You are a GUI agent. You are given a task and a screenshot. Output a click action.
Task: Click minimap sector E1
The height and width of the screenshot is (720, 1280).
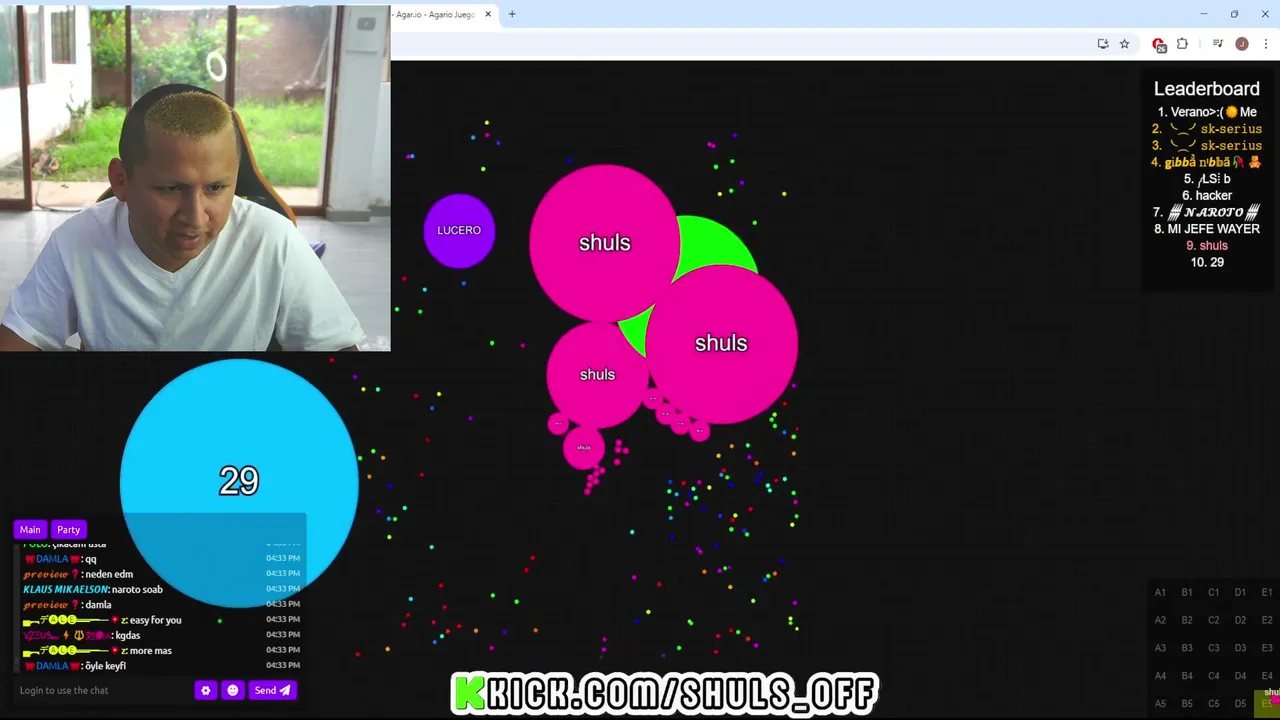(x=1267, y=592)
